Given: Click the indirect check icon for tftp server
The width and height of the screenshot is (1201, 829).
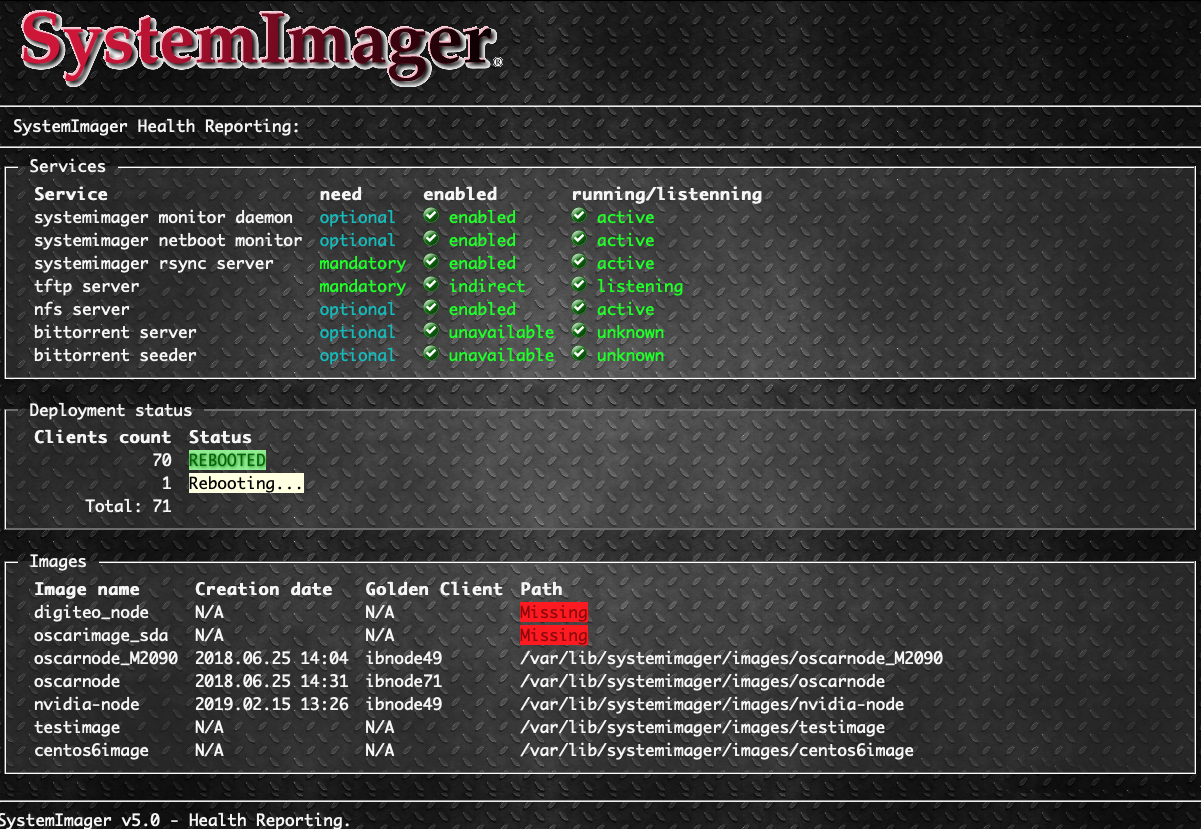Looking at the screenshot, I should pyautogui.click(x=431, y=285).
